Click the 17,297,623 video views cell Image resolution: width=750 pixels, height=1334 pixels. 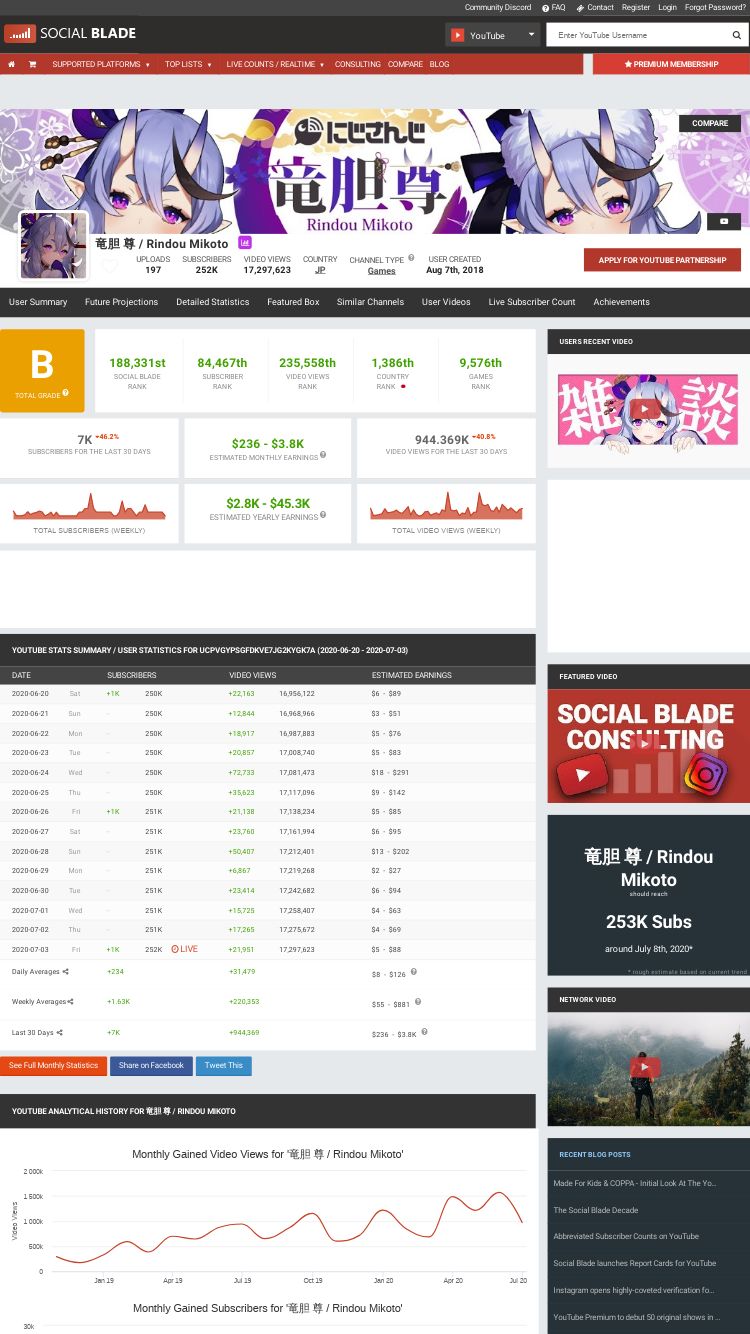[297, 949]
